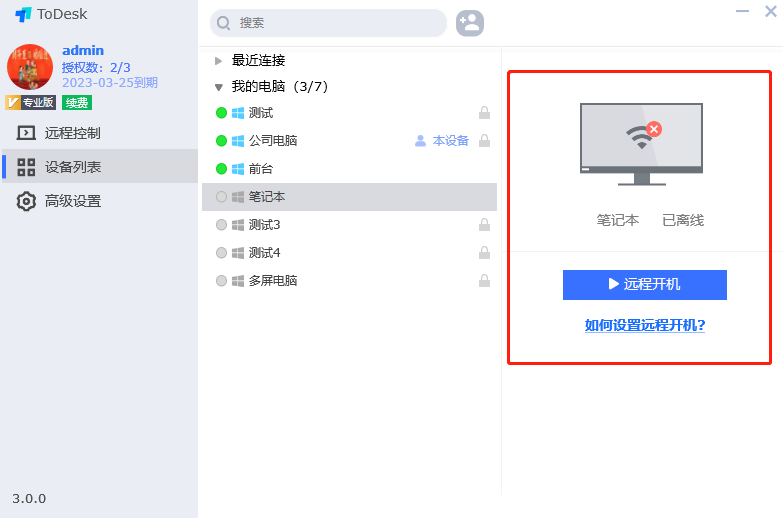Viewport: 783px width, 518px height.
Task: Click the add device icon beside search
Action: click(469, 23)
